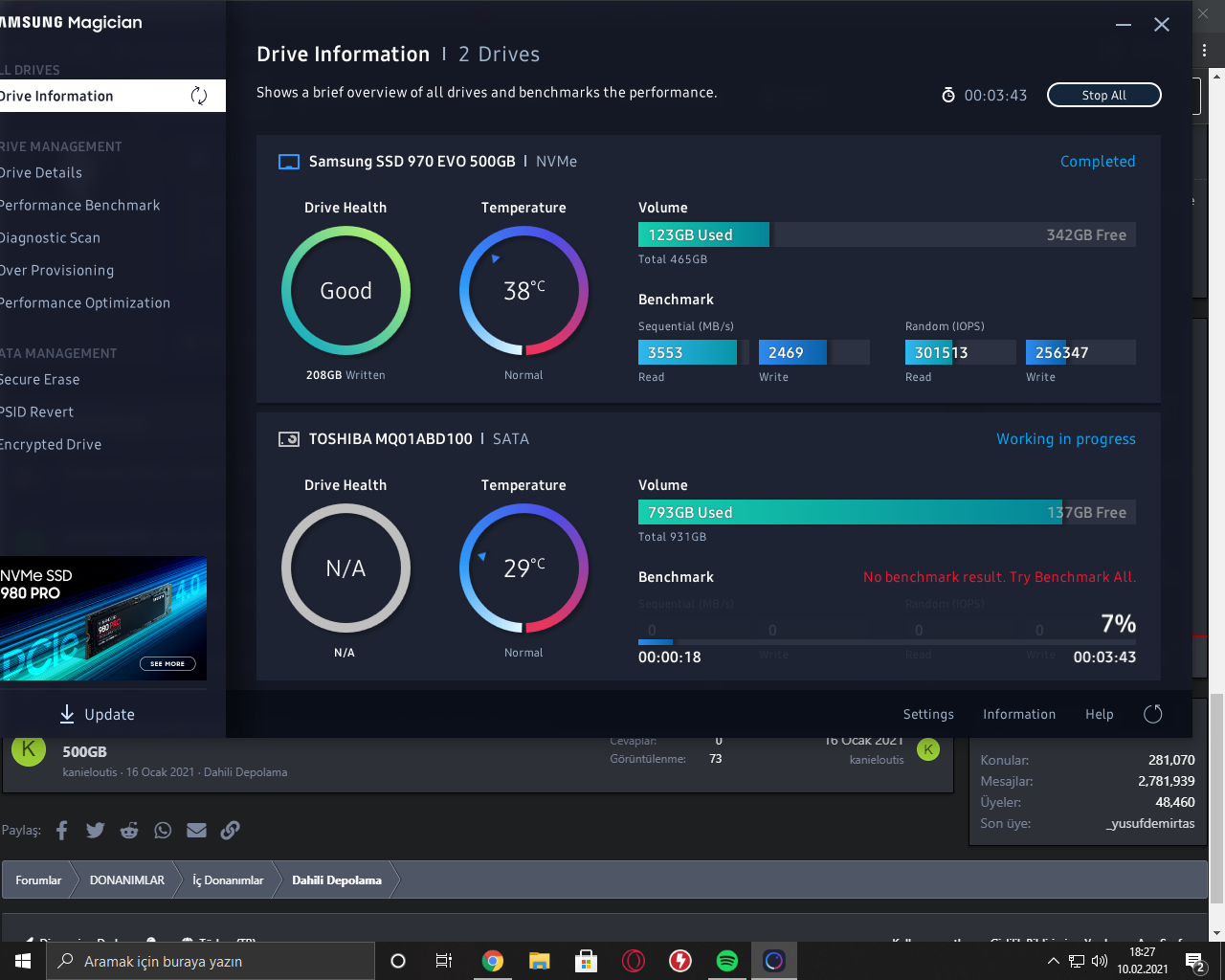Click the Samsung SSD 123GB Used volume bar
This screenshot has width=1225, height=980.
[x=703, y=234]
